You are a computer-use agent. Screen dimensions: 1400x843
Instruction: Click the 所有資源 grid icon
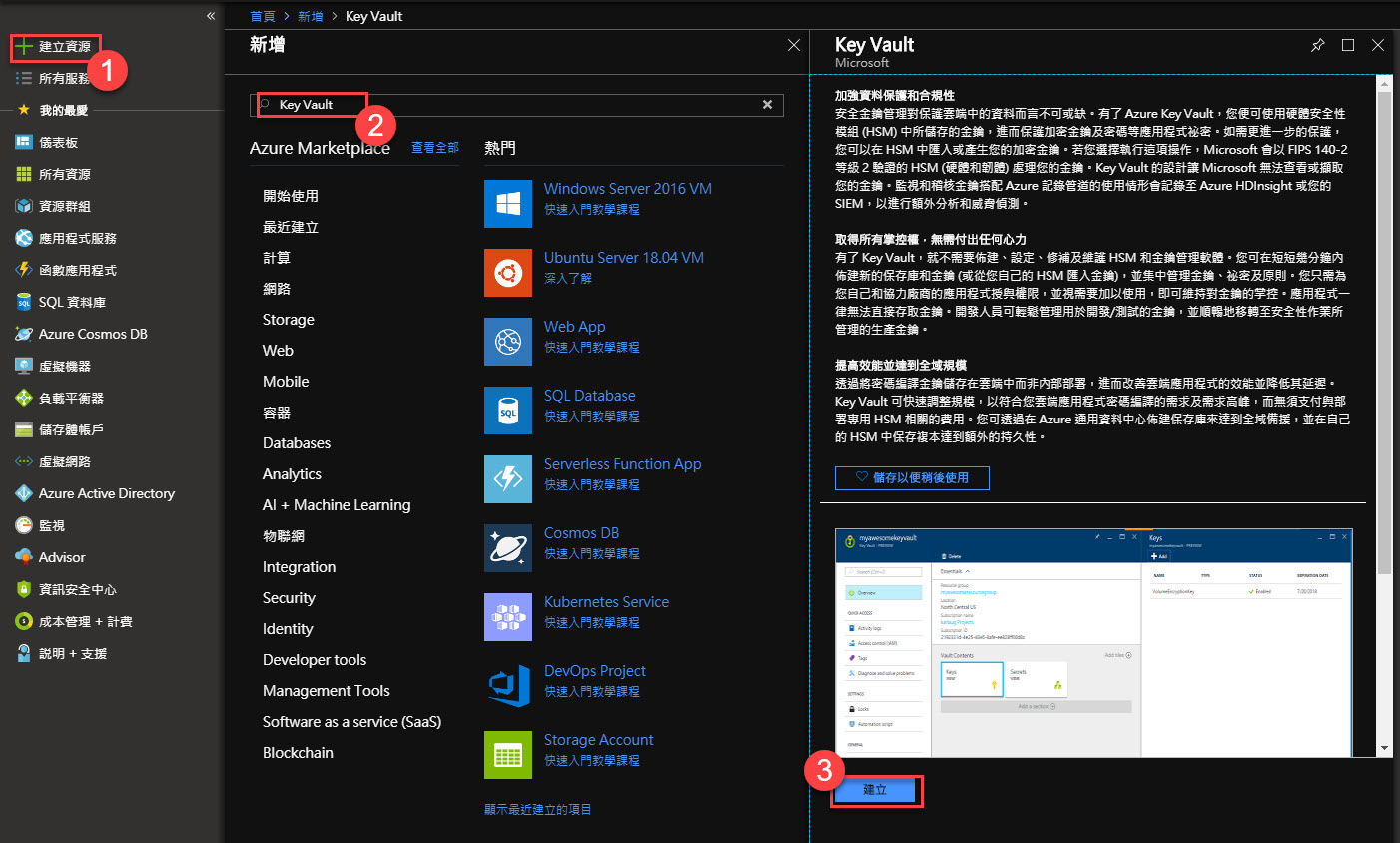[x=24, y=174]
